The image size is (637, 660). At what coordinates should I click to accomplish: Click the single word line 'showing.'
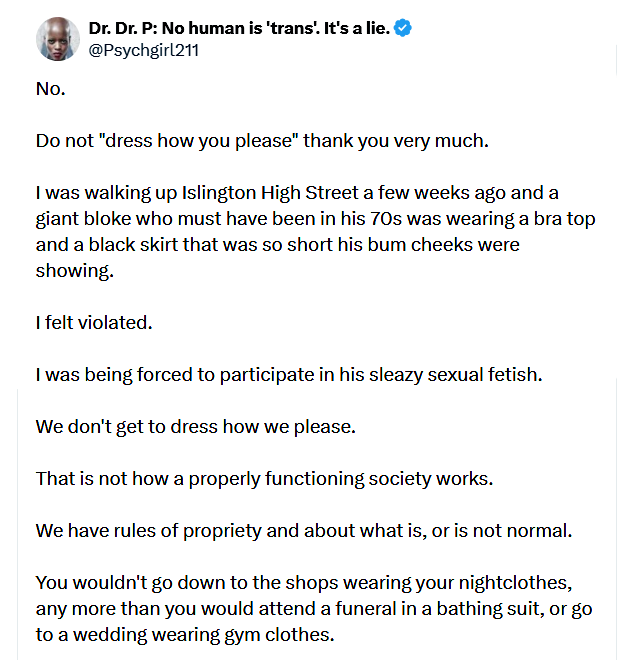75,271
